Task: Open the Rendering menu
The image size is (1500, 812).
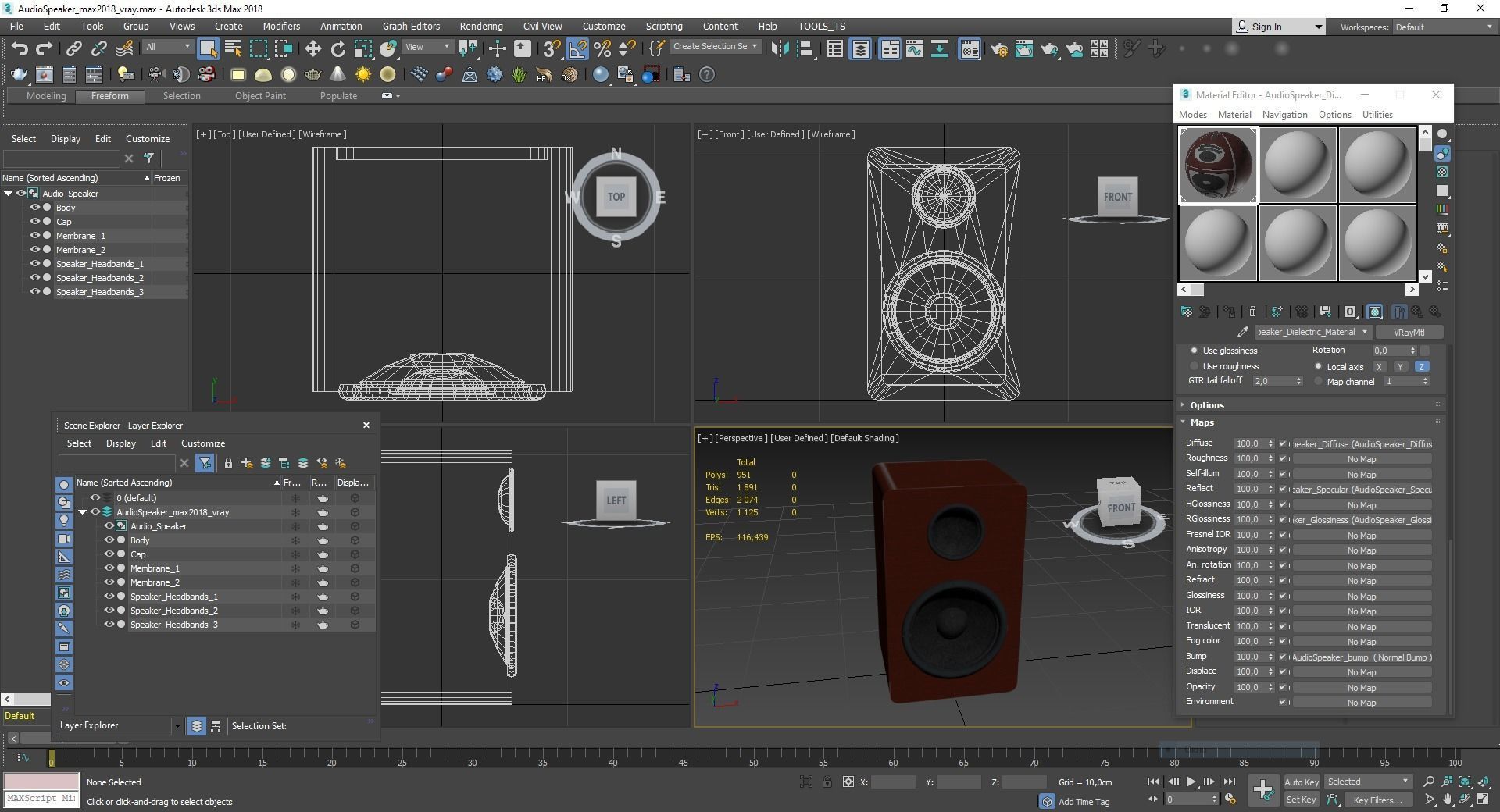Action: 480,26
